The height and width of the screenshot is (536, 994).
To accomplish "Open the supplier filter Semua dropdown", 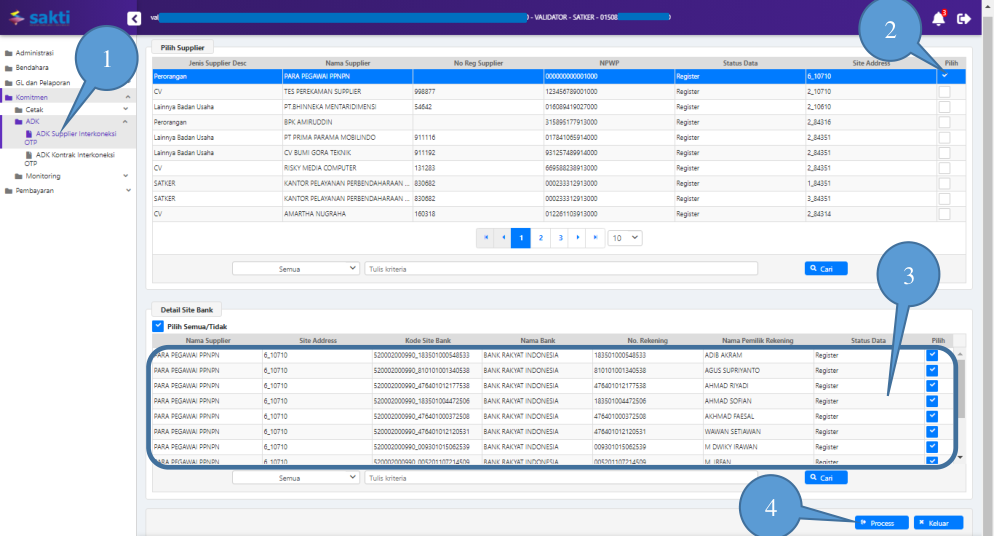I will tap(295, 268).
